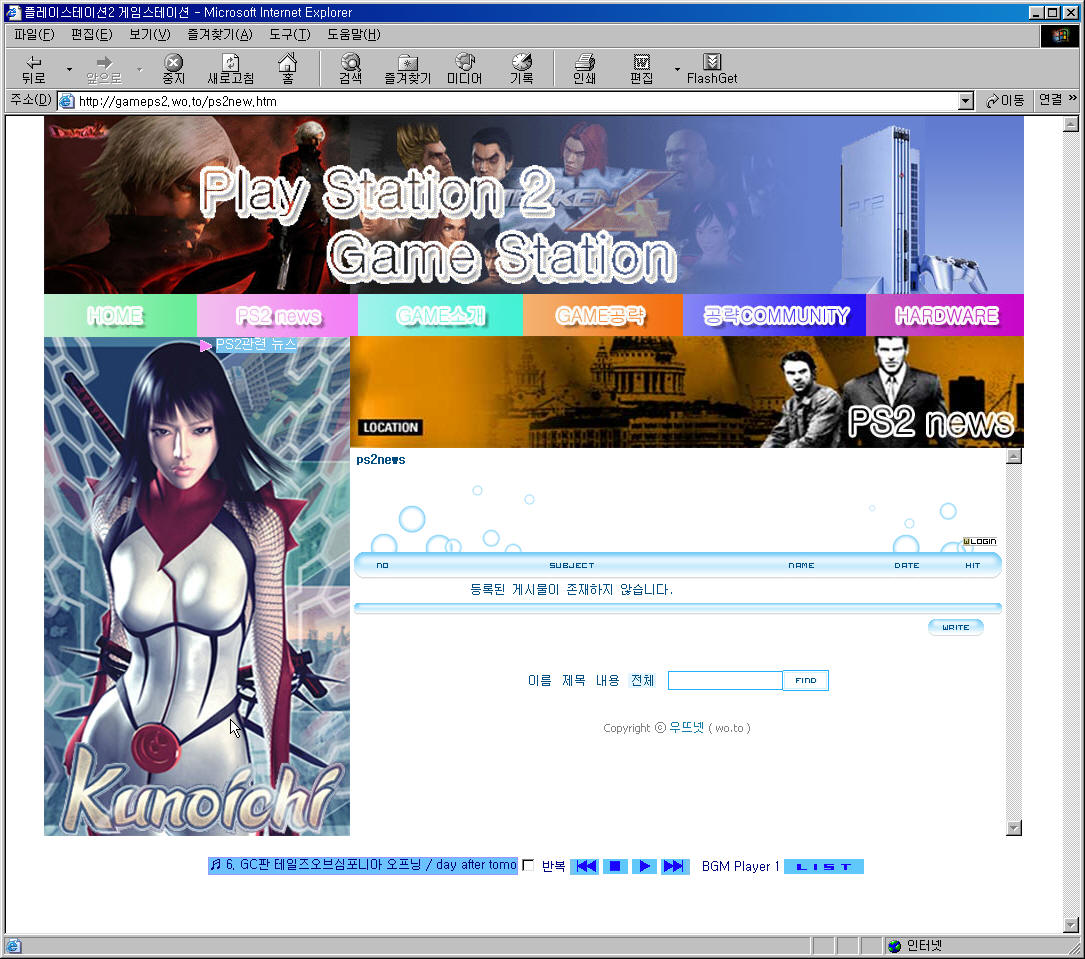Click the search text field beside FIND

724,681
